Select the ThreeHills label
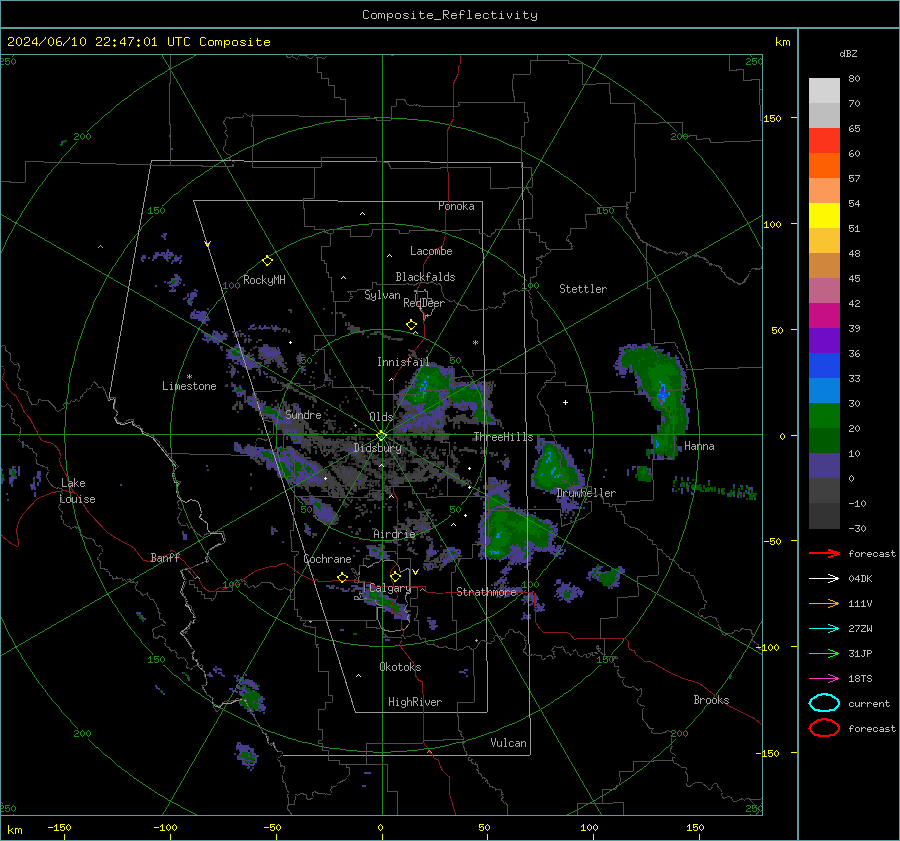Image resolution: width=900 pixels, height=841 pixels. tap(503, 437)
